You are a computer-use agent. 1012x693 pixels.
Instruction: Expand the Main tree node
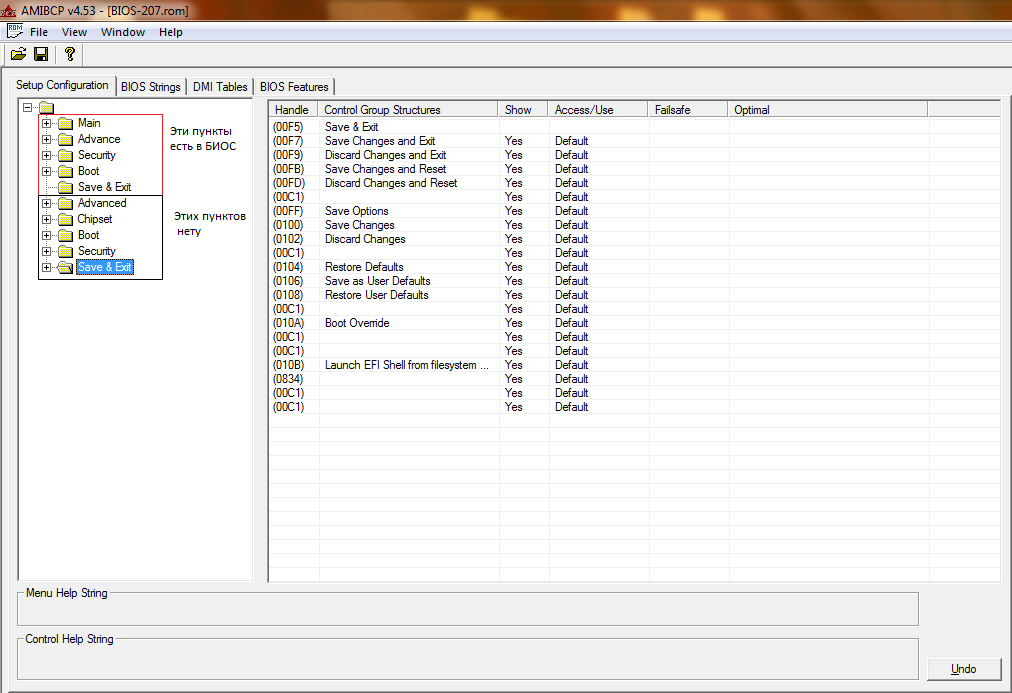point(47,124)
